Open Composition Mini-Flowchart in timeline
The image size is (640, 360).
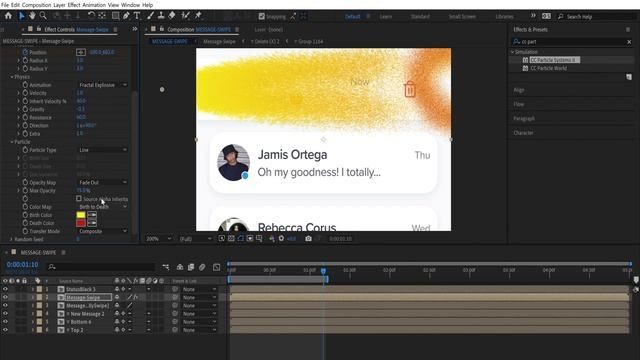(166, 267)
